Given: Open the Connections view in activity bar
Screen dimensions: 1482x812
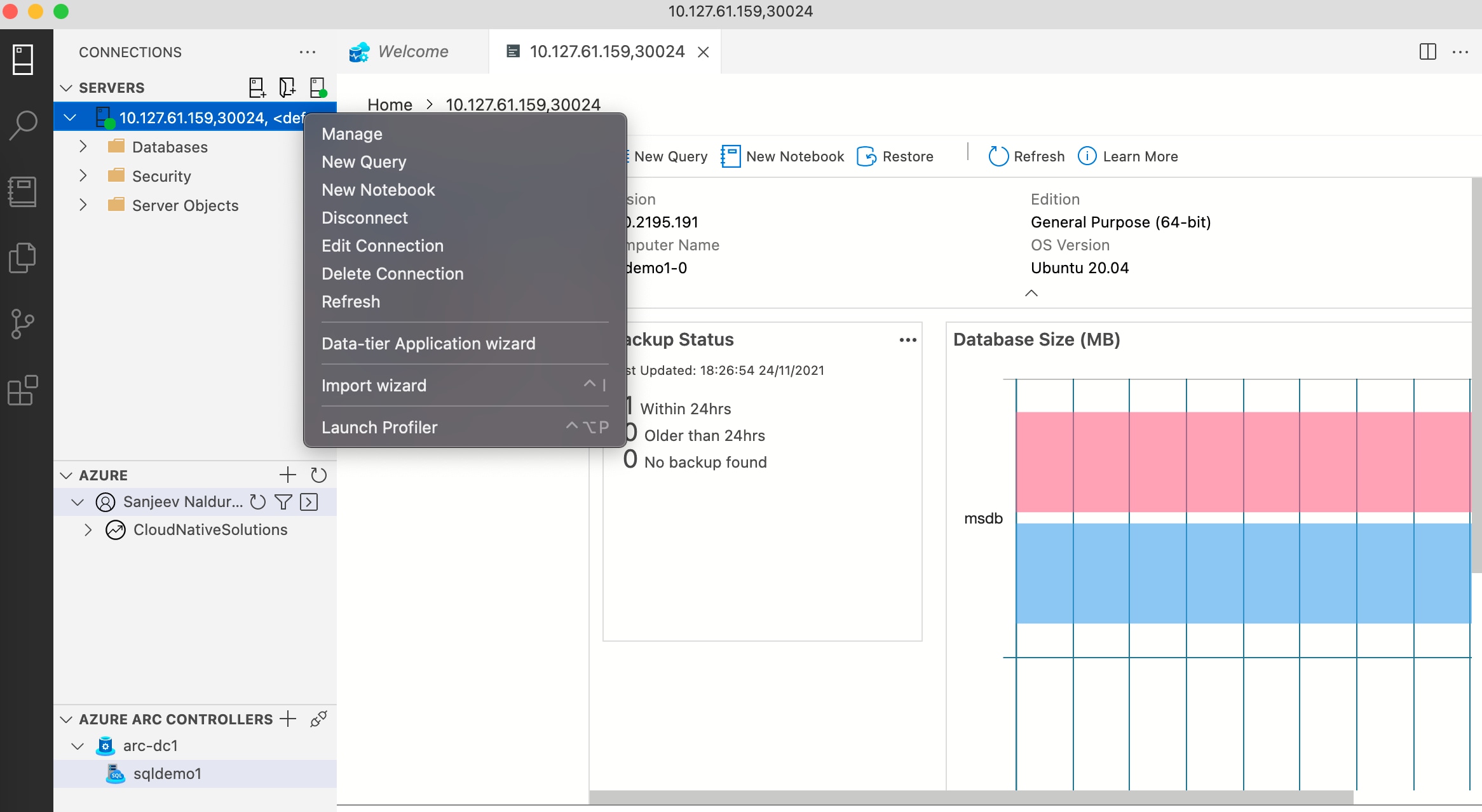Looking at the screenshot, I should 23,60.
